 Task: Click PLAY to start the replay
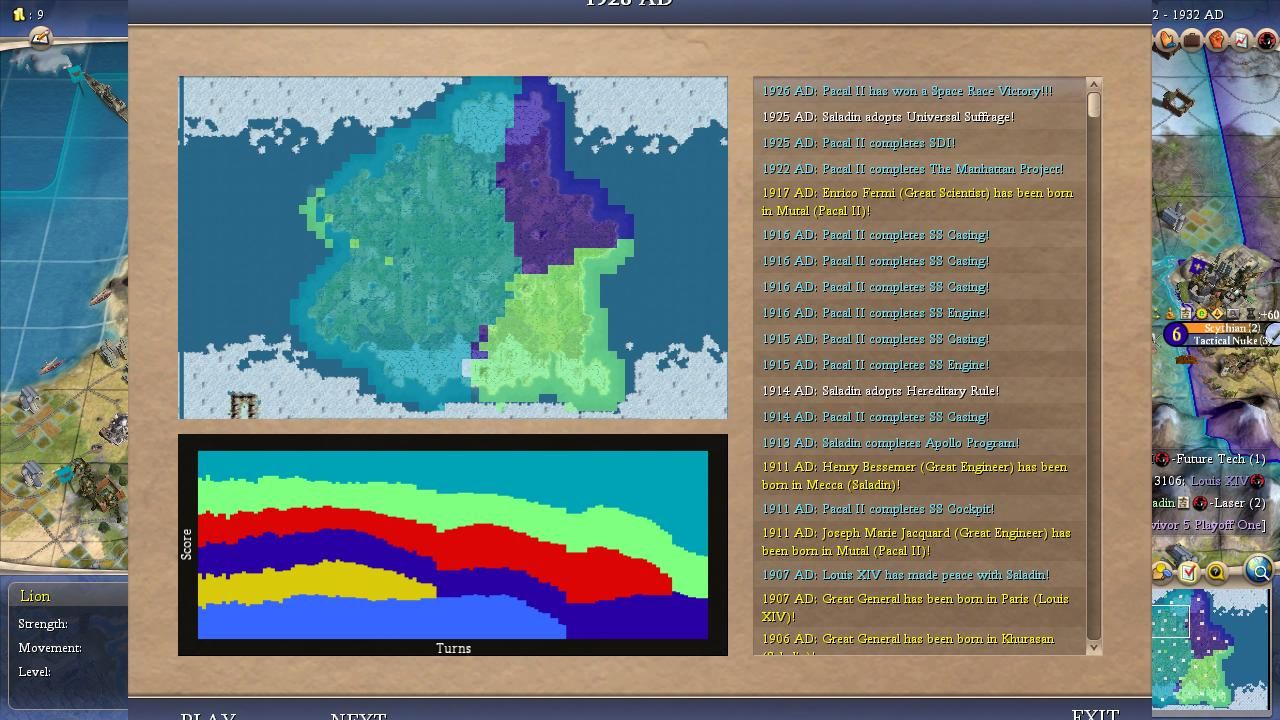pos(208,716)
